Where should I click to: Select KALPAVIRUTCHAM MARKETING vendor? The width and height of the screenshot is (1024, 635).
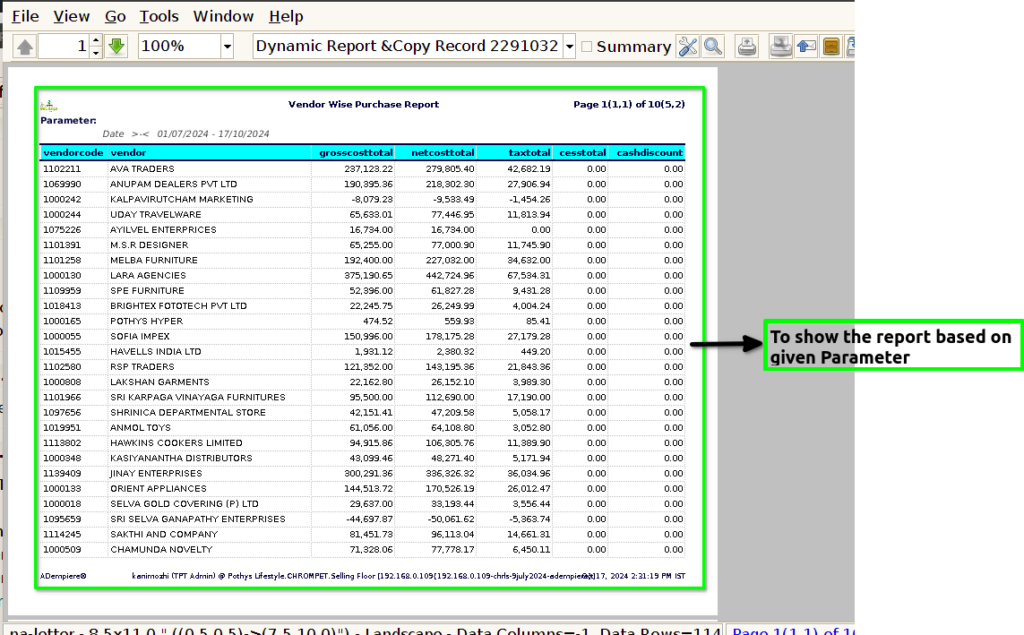click(x=182, y=199)
